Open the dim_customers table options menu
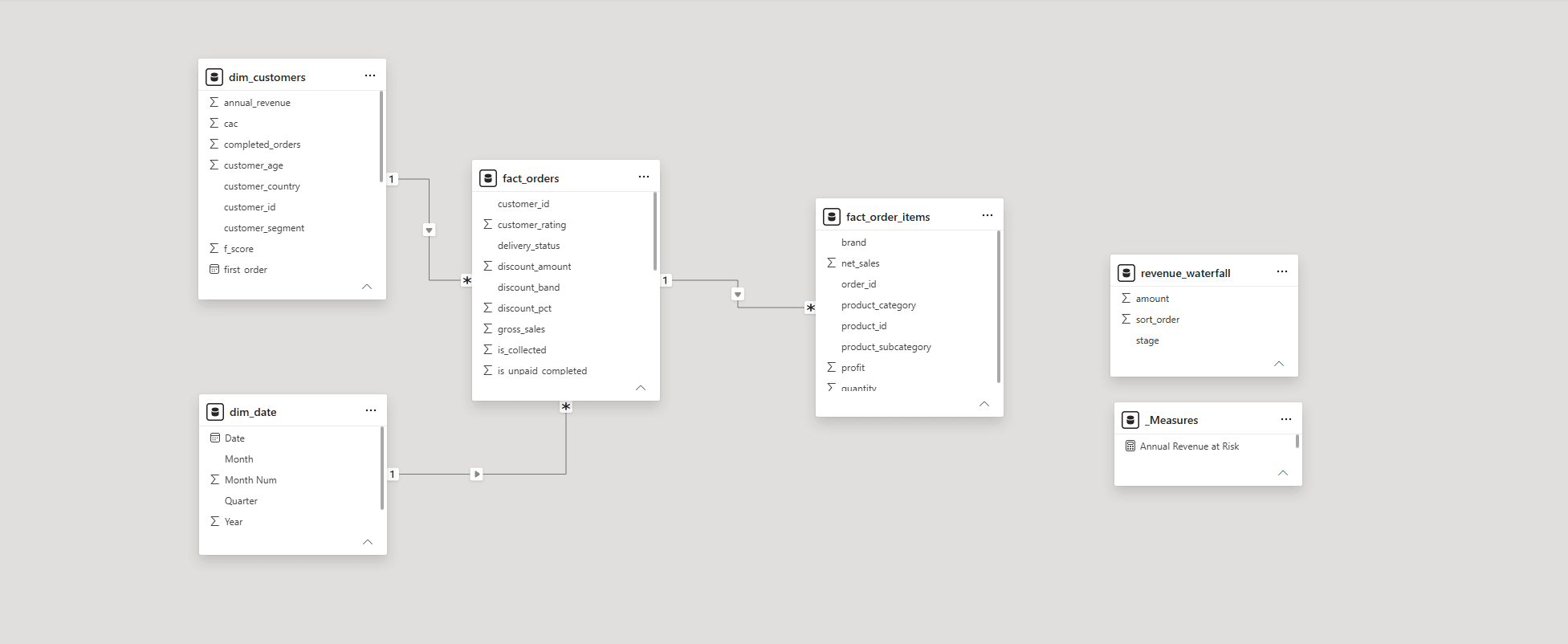 [x=370, y=75]
